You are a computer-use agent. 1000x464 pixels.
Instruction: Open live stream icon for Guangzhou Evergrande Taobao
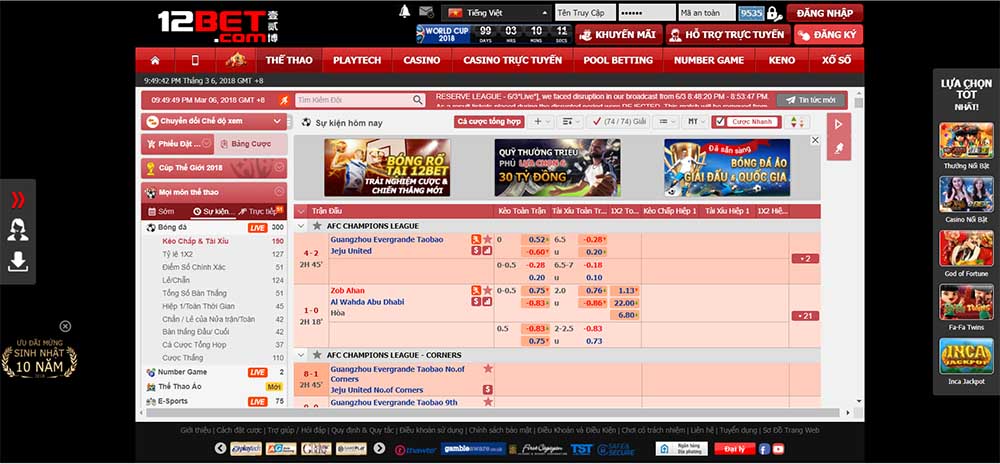tap(476, 239)
